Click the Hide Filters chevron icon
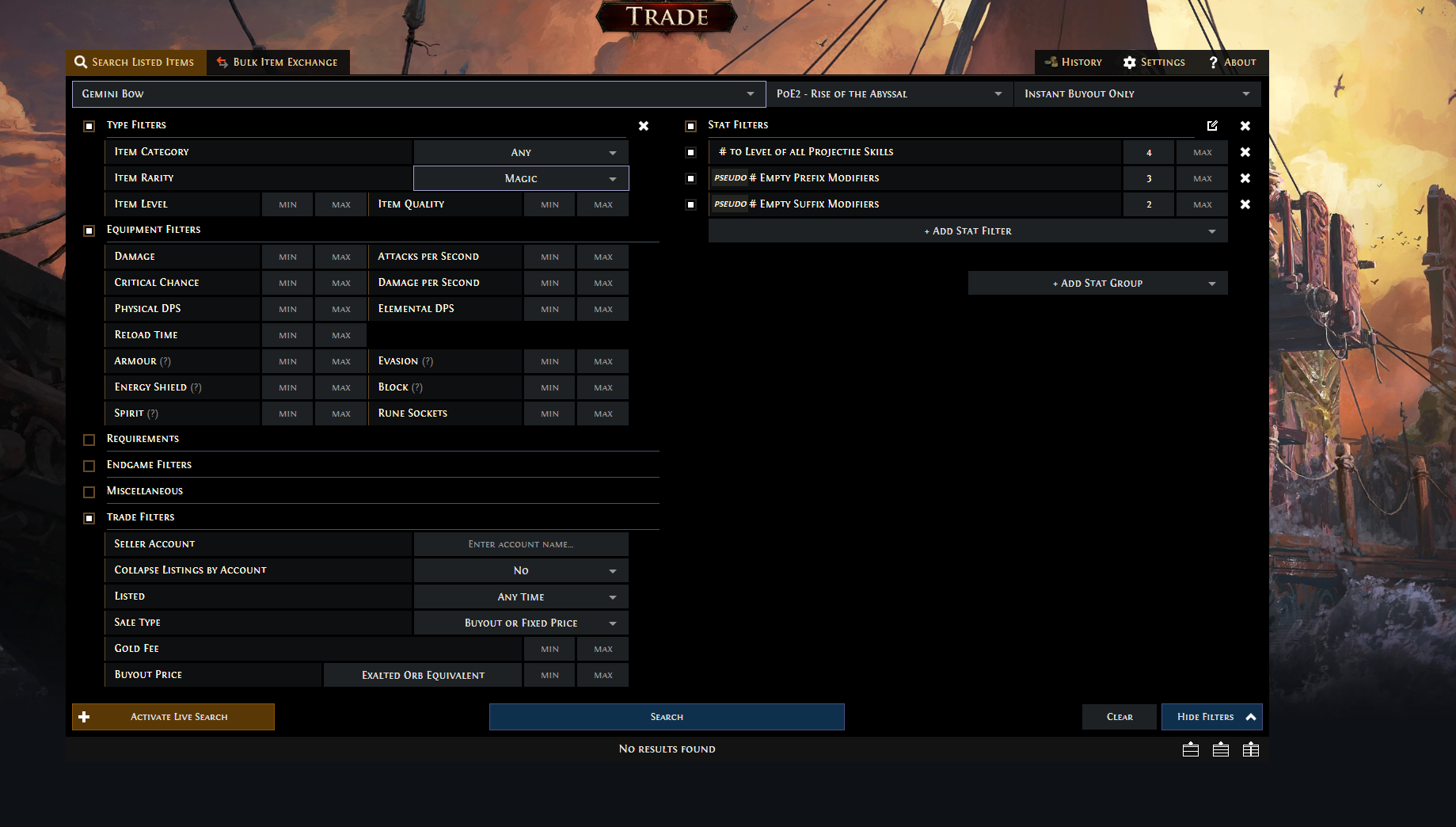The height and width of the screenshot is (827, 1456). [x=1251, y=717]
